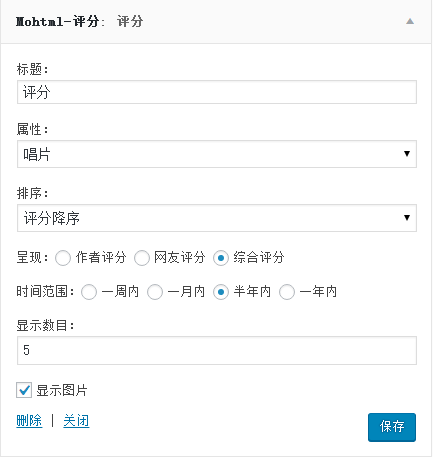
Task: Click the 删除 link
Action: [29, 421]
